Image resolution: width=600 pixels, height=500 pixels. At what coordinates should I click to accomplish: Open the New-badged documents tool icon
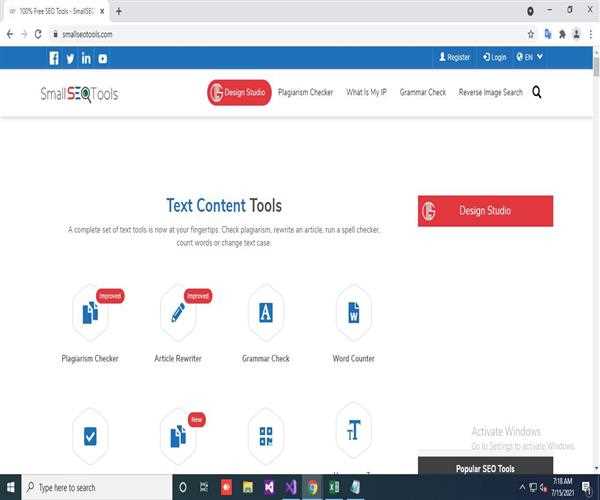tap(178, 436)
